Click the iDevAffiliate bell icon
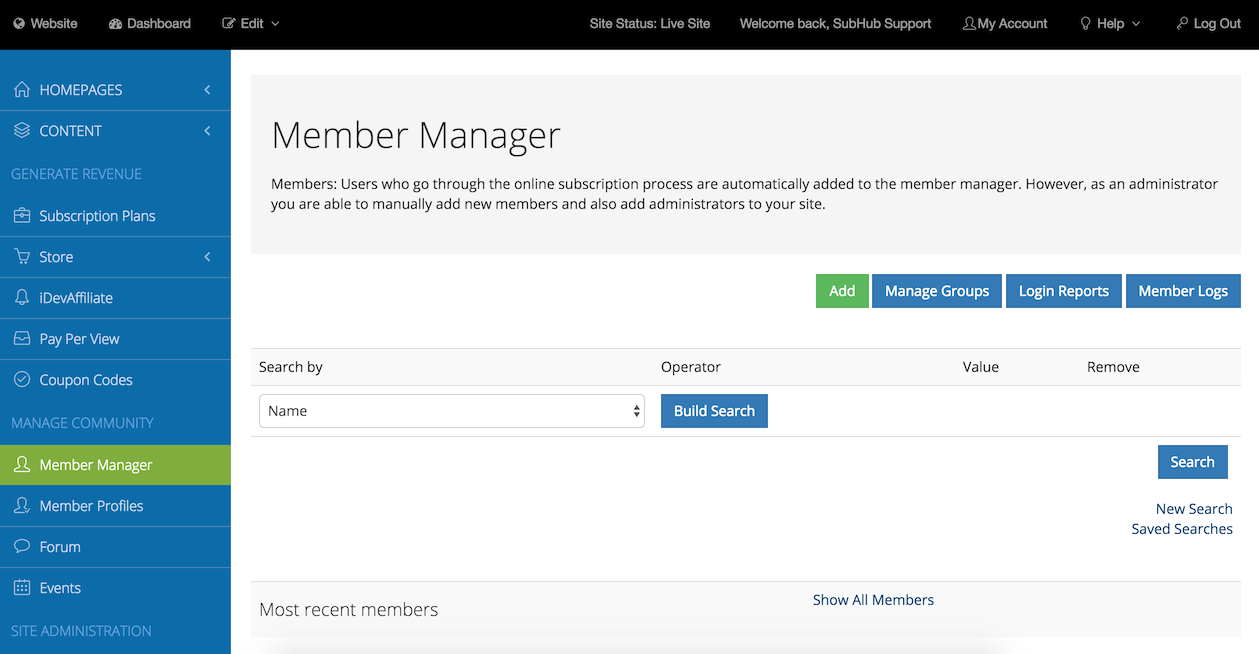The image size is (1259, 654). click(22, 298)
